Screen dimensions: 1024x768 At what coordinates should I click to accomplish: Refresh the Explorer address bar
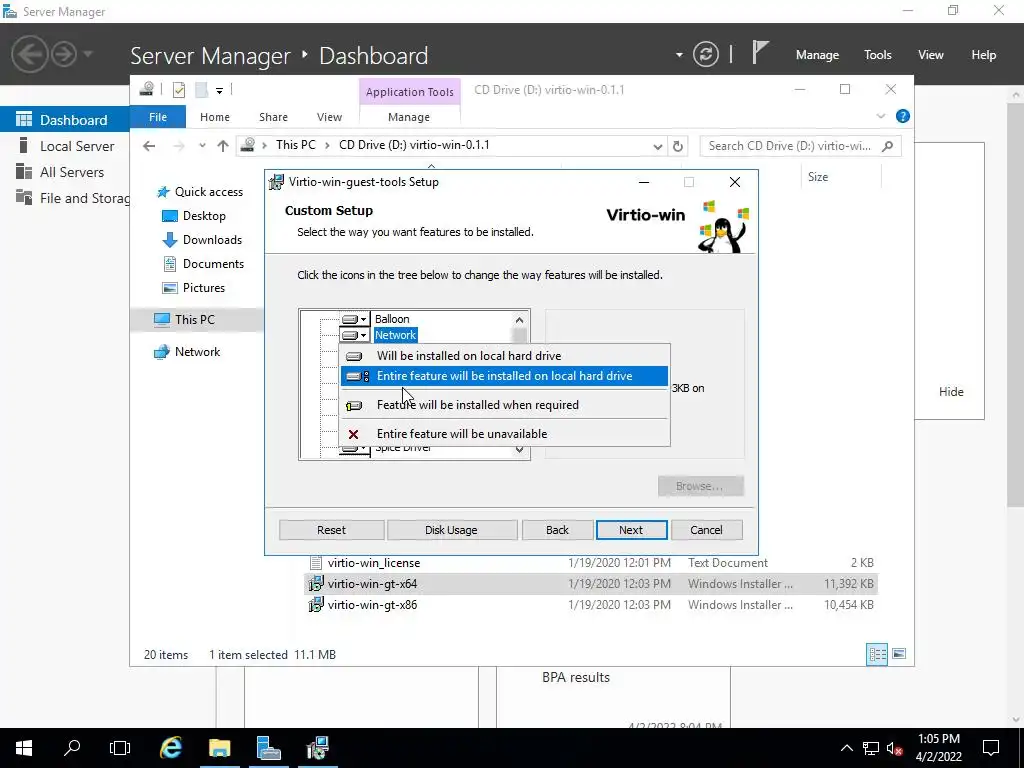[x=678, y=146]
